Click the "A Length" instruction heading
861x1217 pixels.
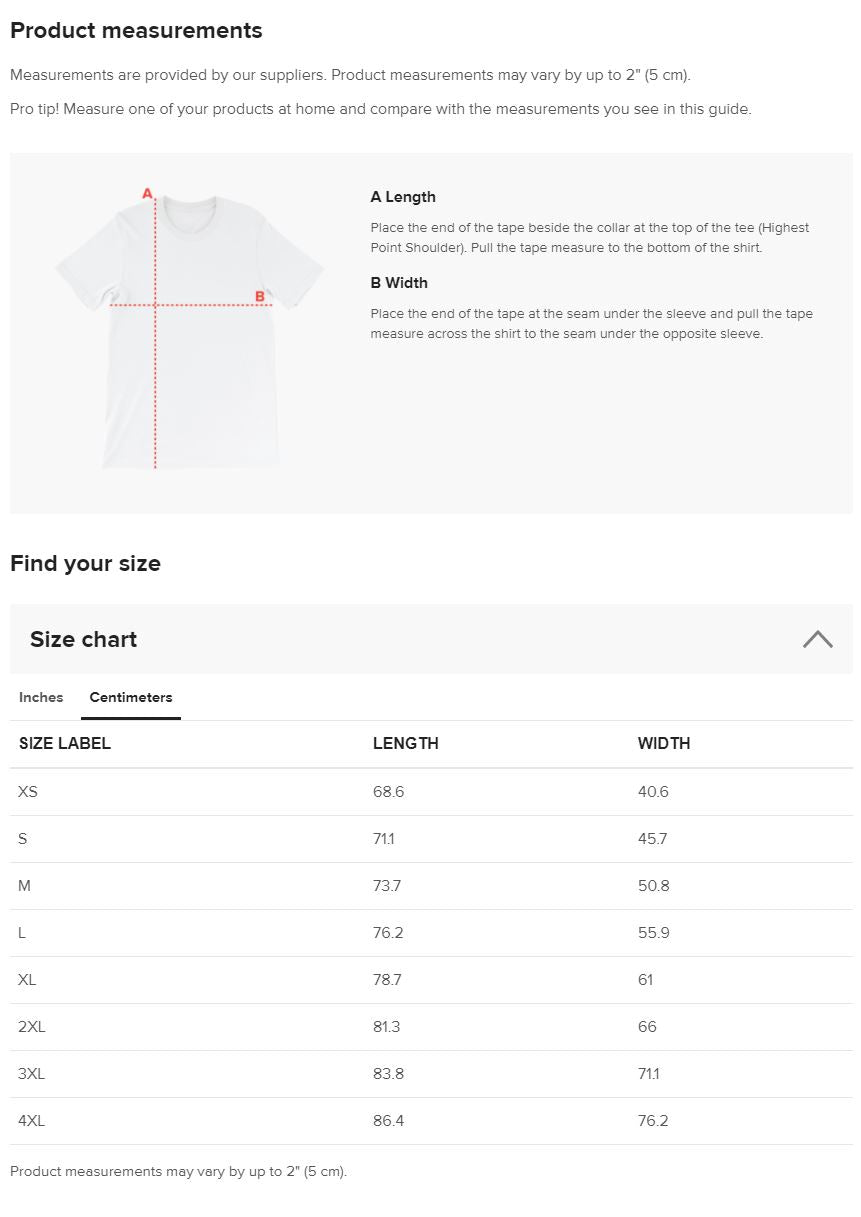click(x=403, y=197)
